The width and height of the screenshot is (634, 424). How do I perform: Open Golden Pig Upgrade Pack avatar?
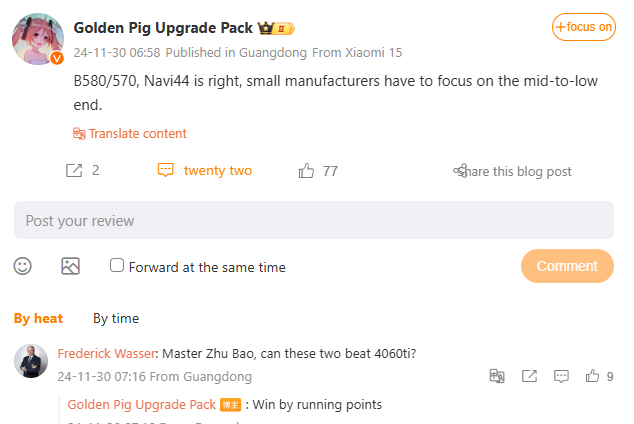coord(38,40)
